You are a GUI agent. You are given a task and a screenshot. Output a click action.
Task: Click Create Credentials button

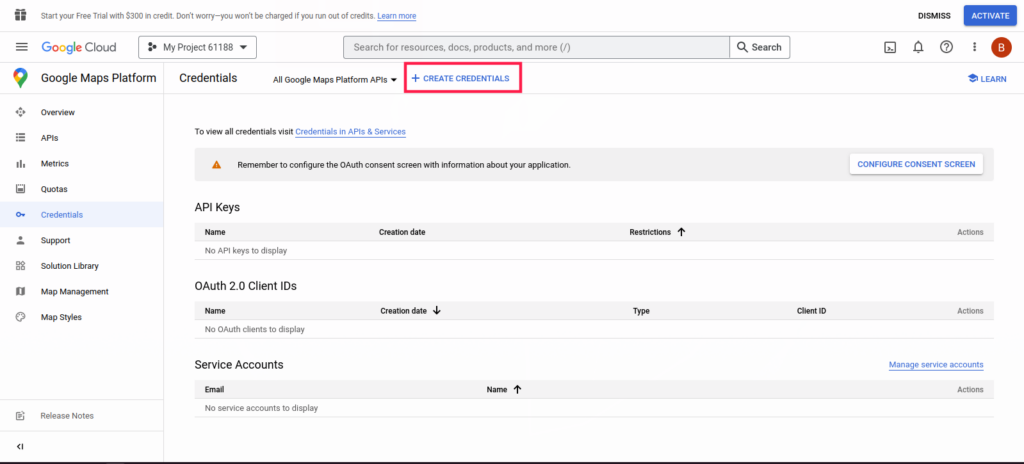click(x=461, y=78)
